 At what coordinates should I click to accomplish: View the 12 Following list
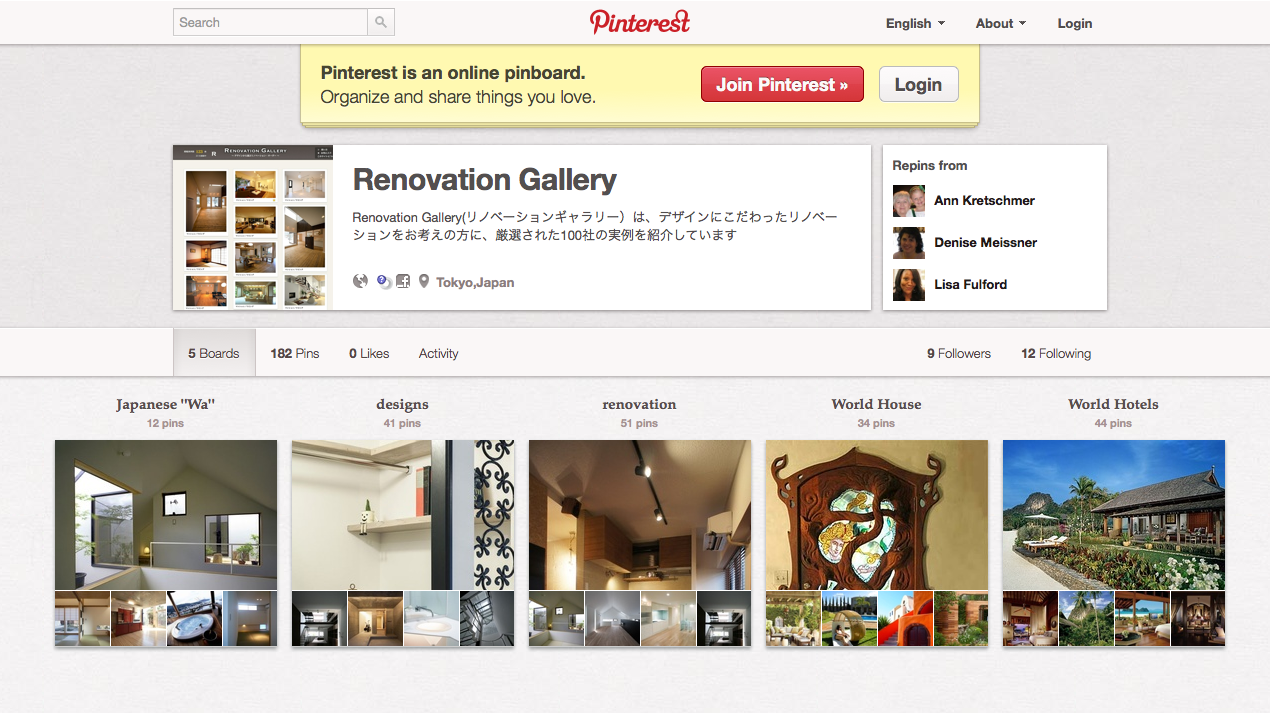pos(1056,353)
